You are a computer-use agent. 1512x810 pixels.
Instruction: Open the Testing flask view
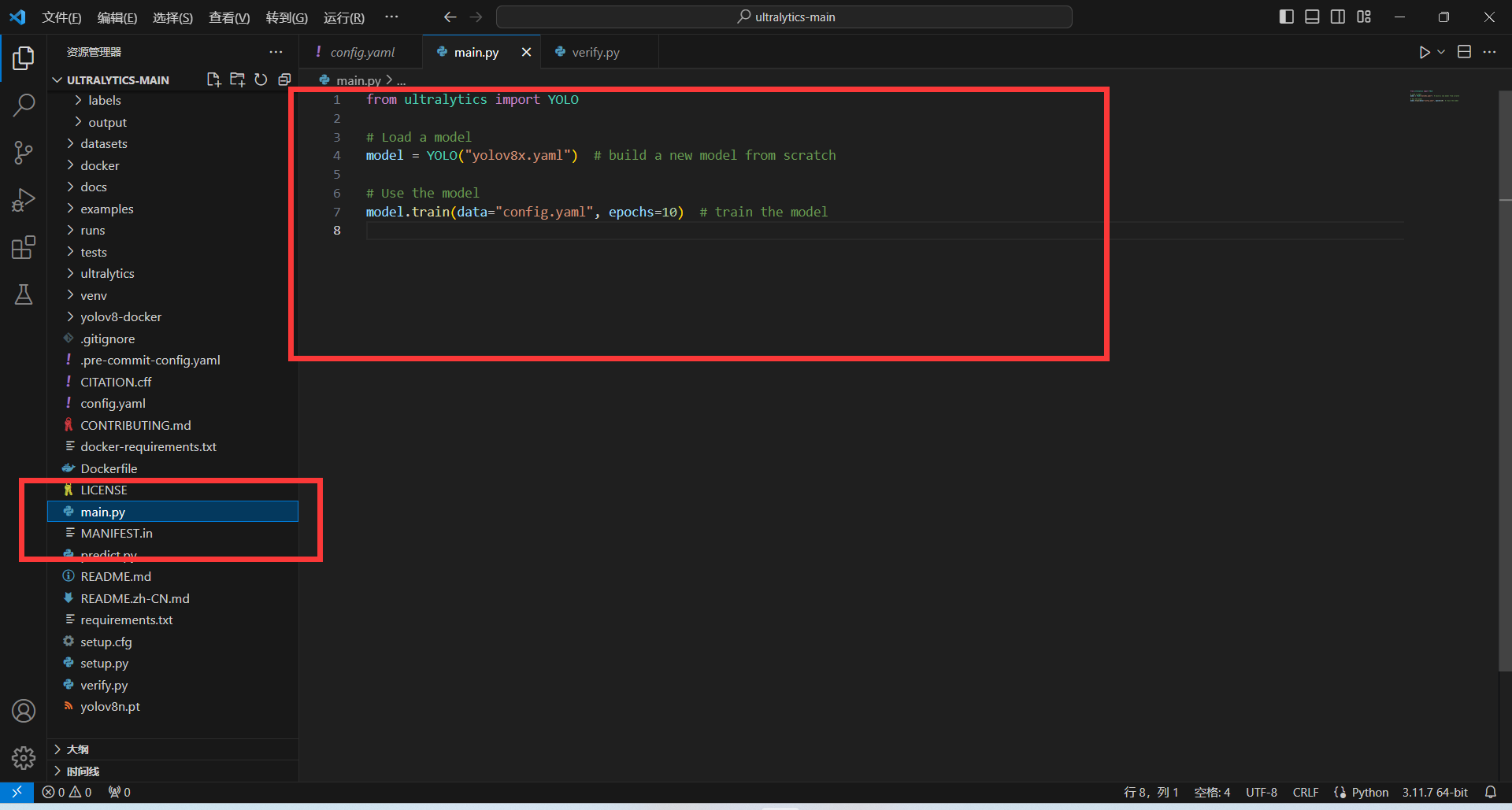pos(24,294)
